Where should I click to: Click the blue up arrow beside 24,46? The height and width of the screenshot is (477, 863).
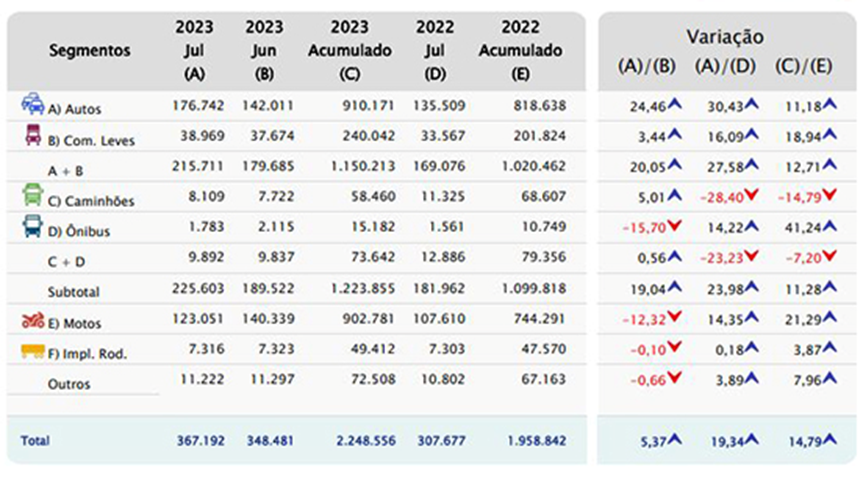pyautogui.click(x=675, y=102)
